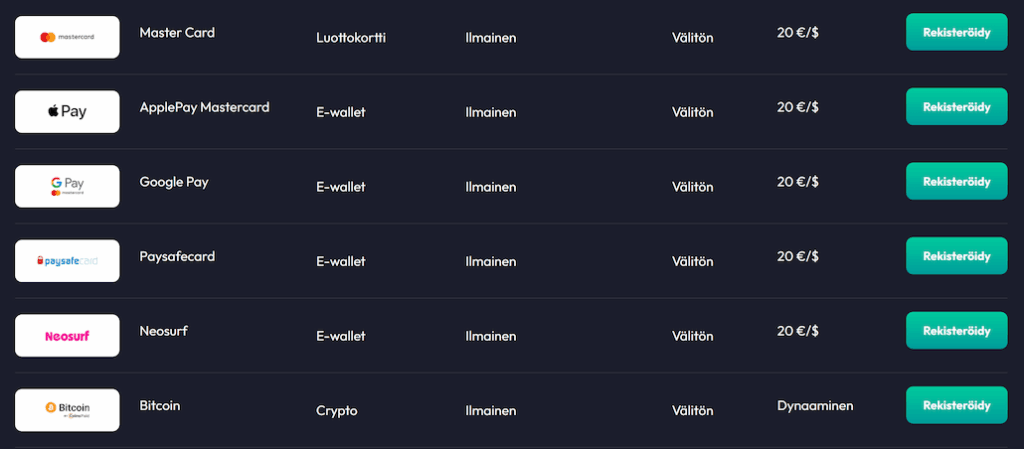This screenshot has height=449, width=1024.
Task: Click the Bitcoin logo icon
Action: pyautogui.click(x=67, y=410)
